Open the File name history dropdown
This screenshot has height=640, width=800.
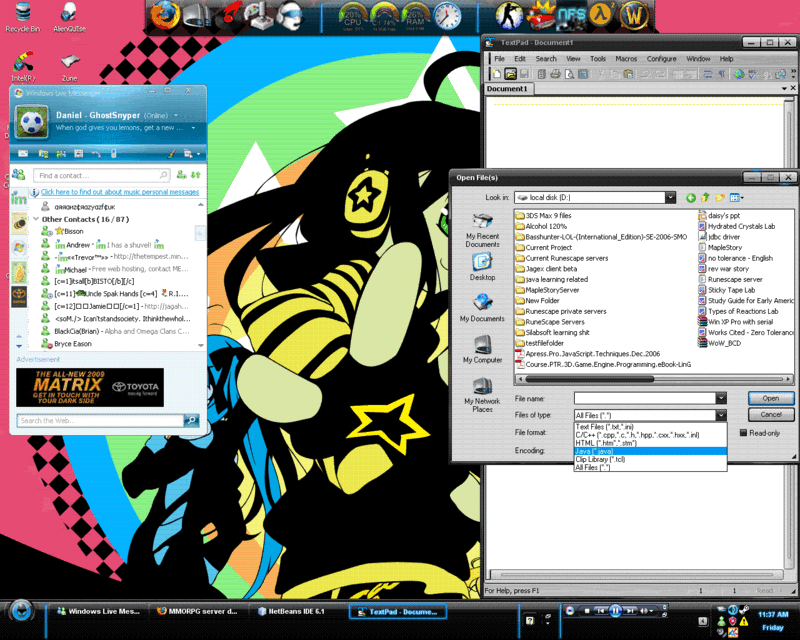tap(720, 398)
